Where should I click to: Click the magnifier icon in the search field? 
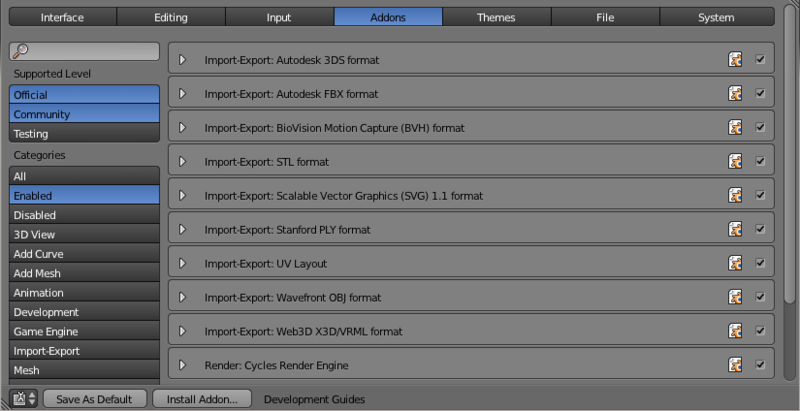pos(20,51)
